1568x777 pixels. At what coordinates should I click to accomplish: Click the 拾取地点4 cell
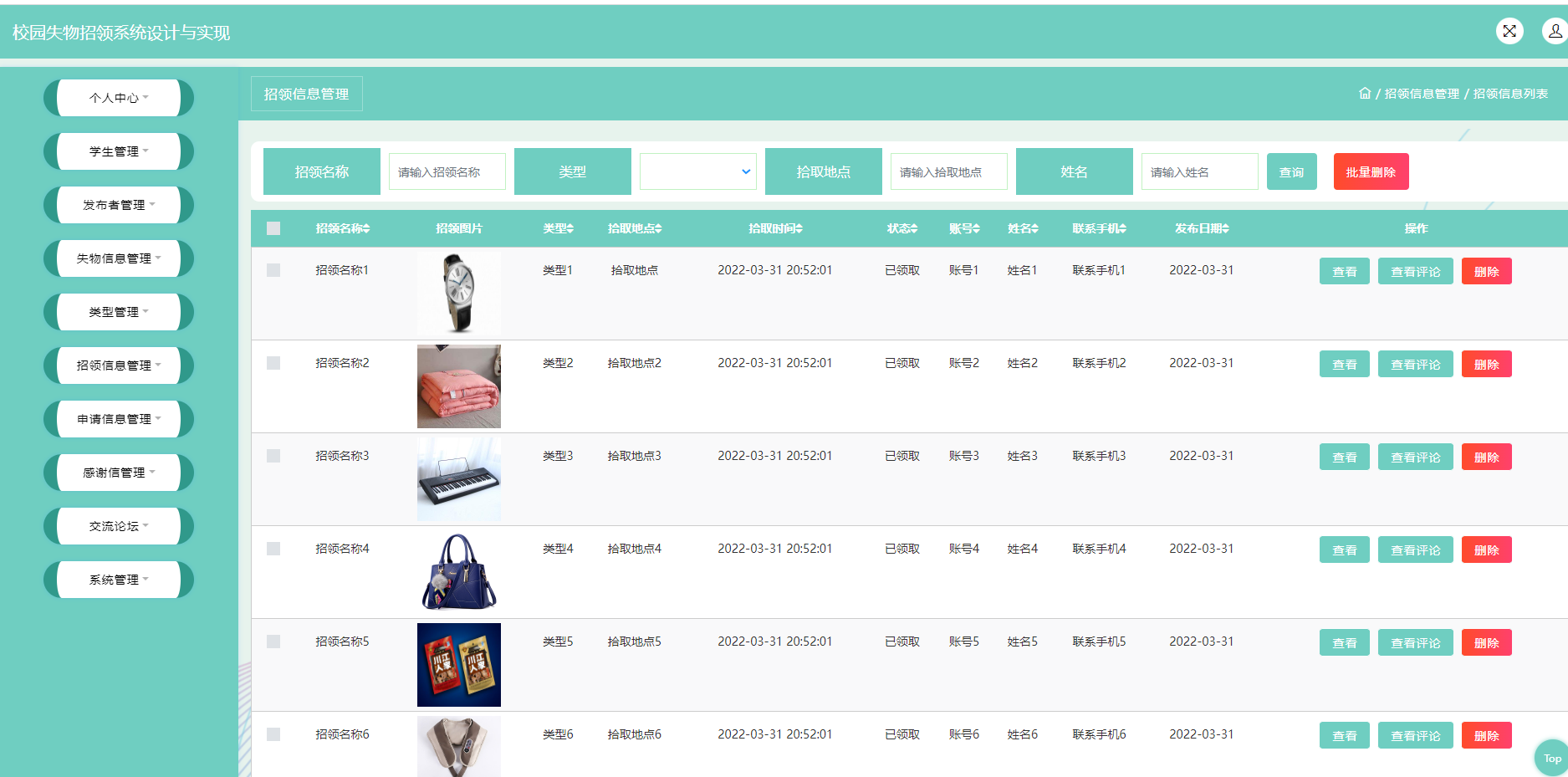point(635,549)
